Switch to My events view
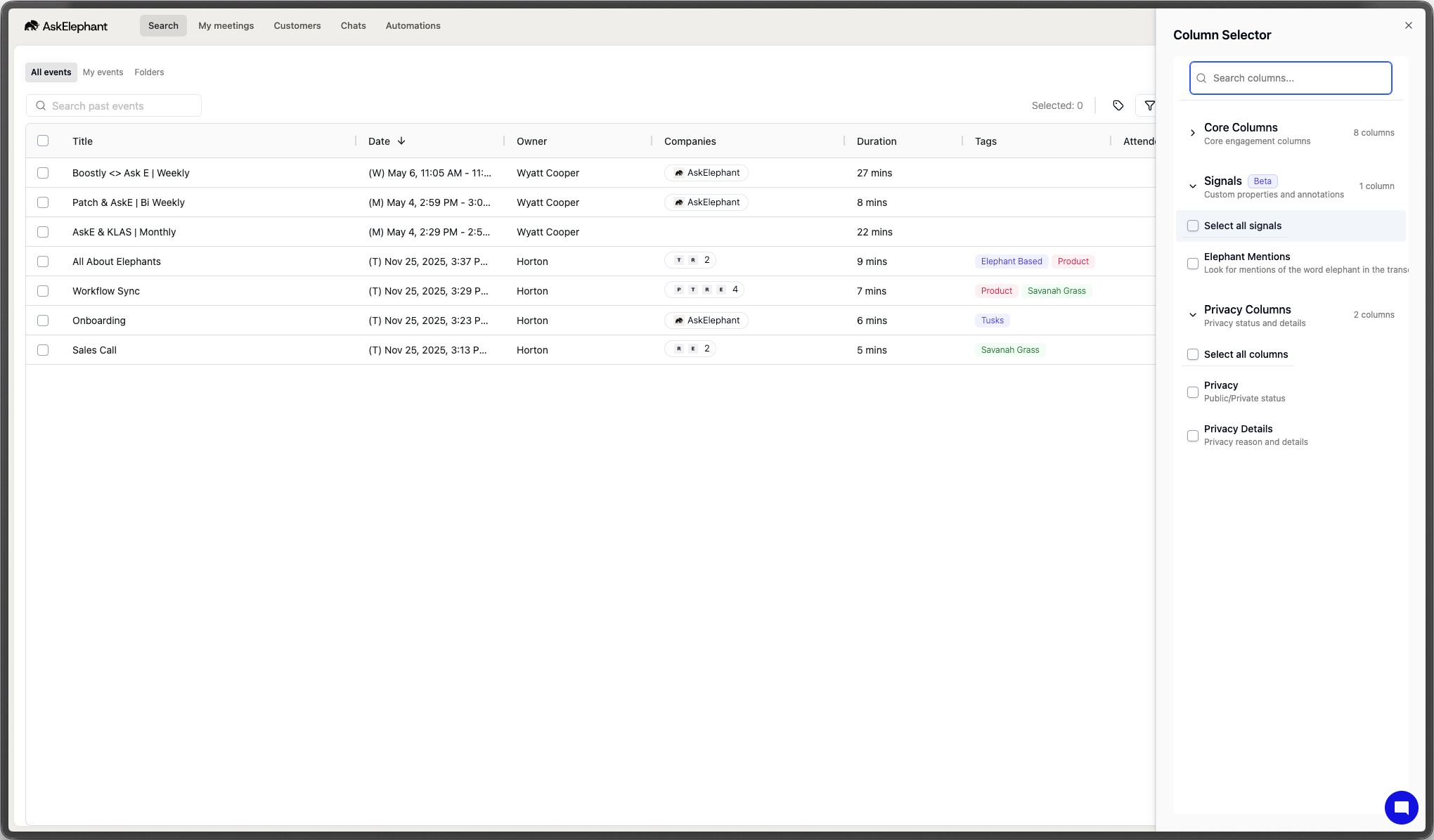The image size is (1434, 840). 103,72
